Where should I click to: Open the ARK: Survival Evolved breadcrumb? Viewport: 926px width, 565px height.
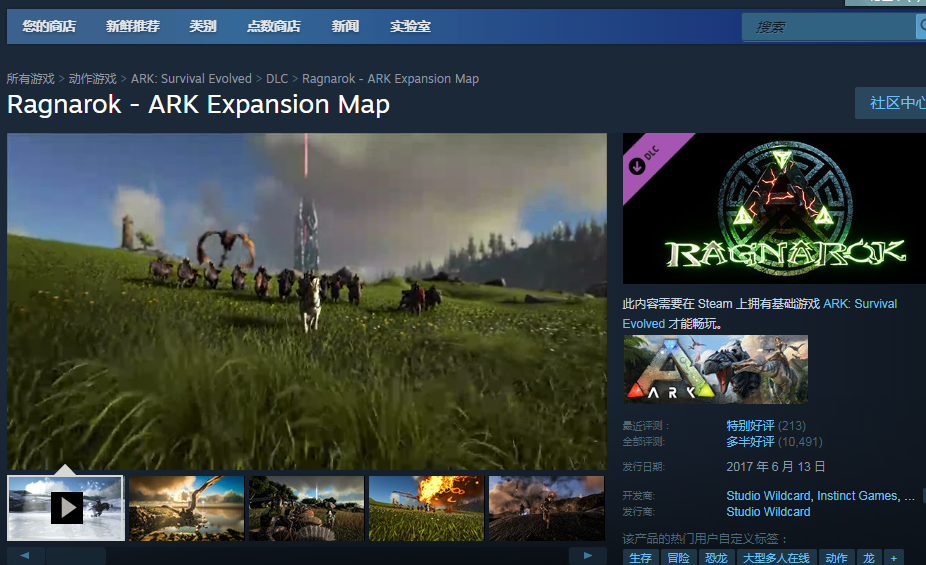point(191,79)
